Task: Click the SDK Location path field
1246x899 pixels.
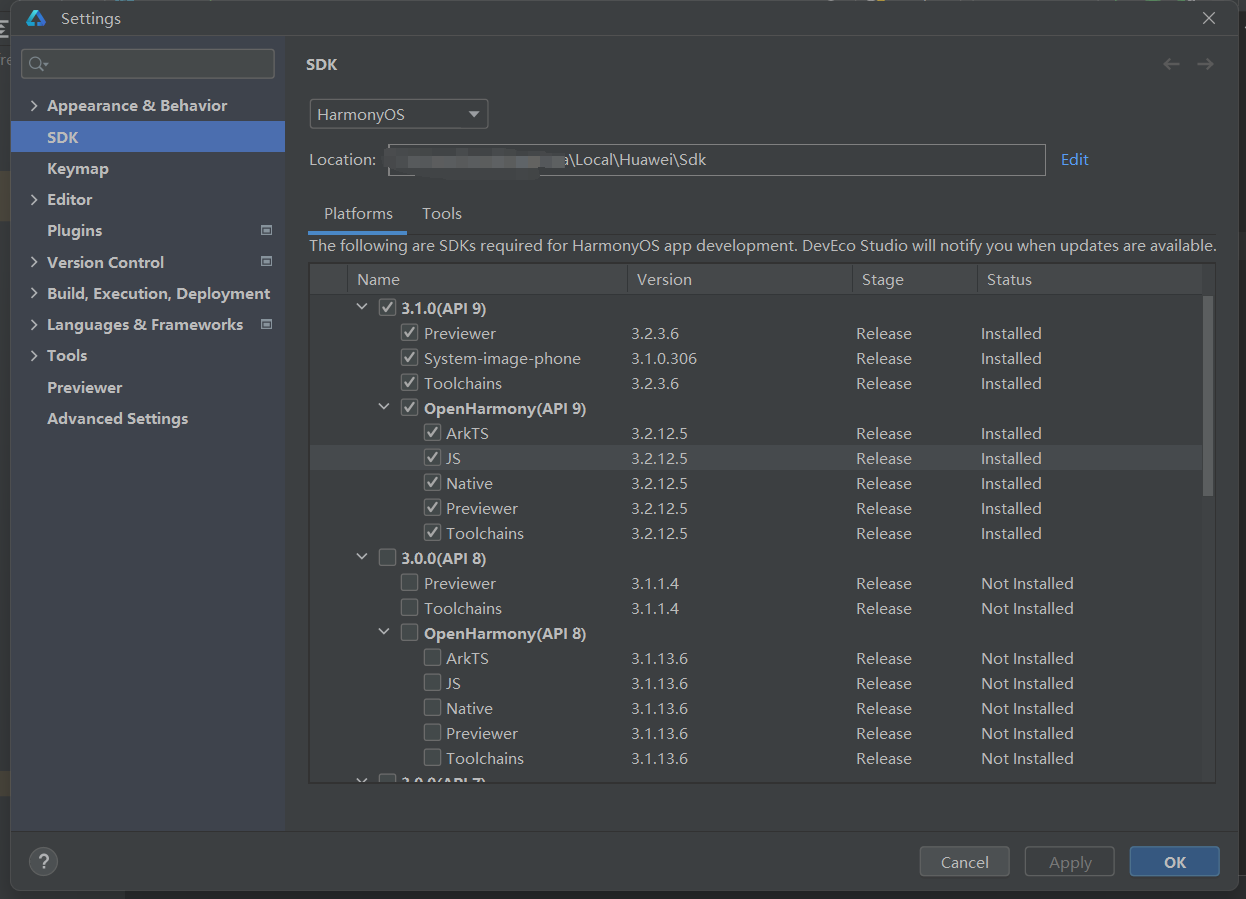Action: click(717, 160)
